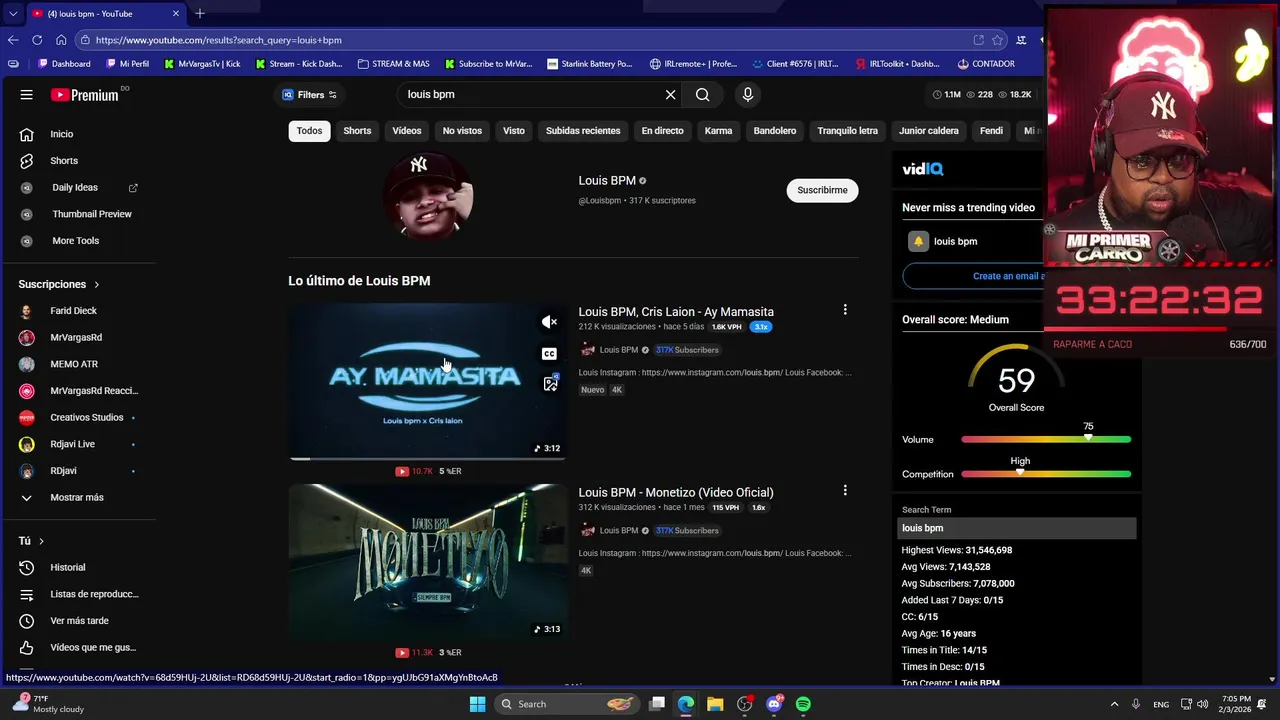This screenshot has width=1280, height=720.
Task: Click the address bar URL
Action: 219,40
